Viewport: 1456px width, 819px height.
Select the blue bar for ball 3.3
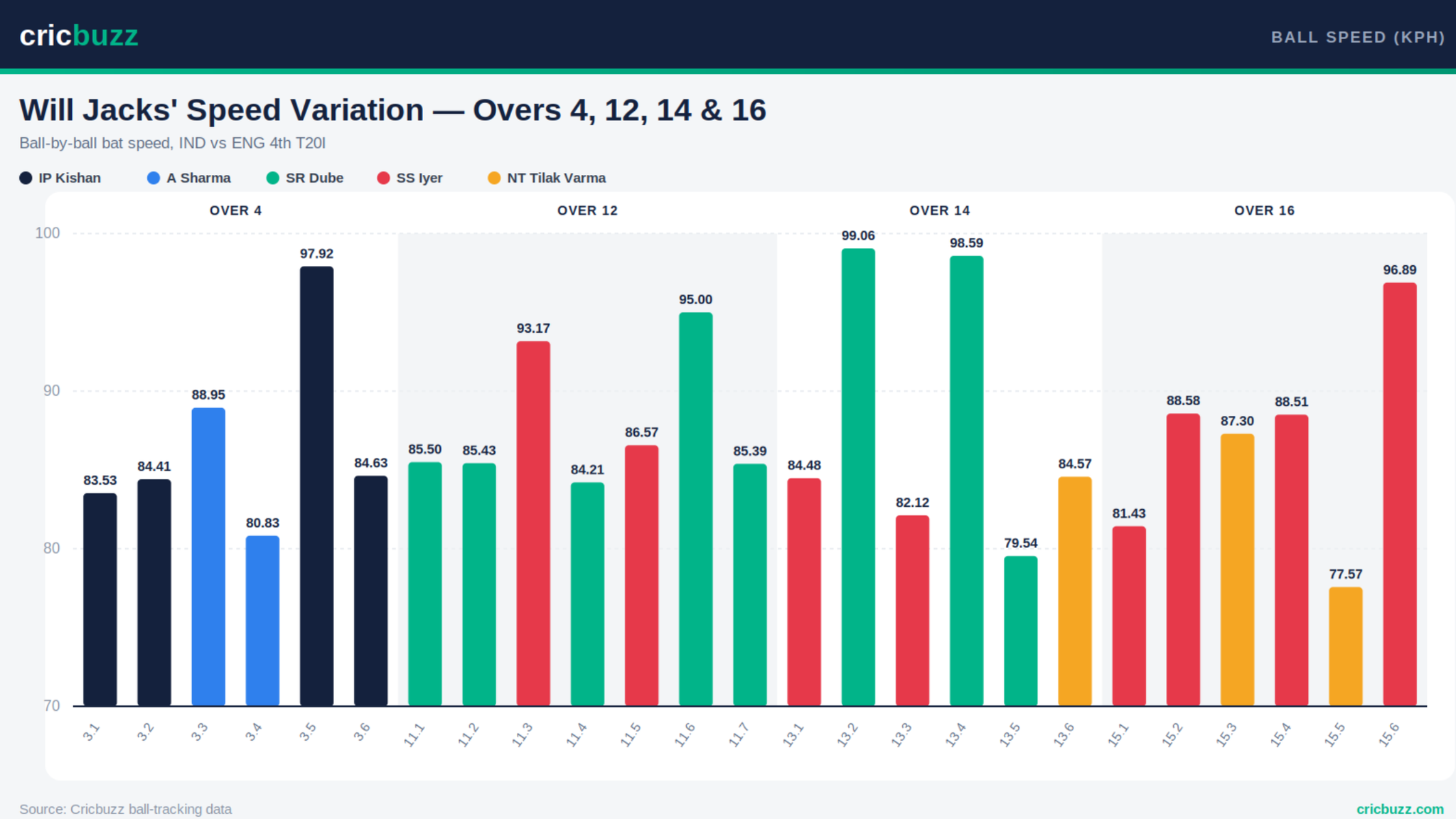point(208,557)
